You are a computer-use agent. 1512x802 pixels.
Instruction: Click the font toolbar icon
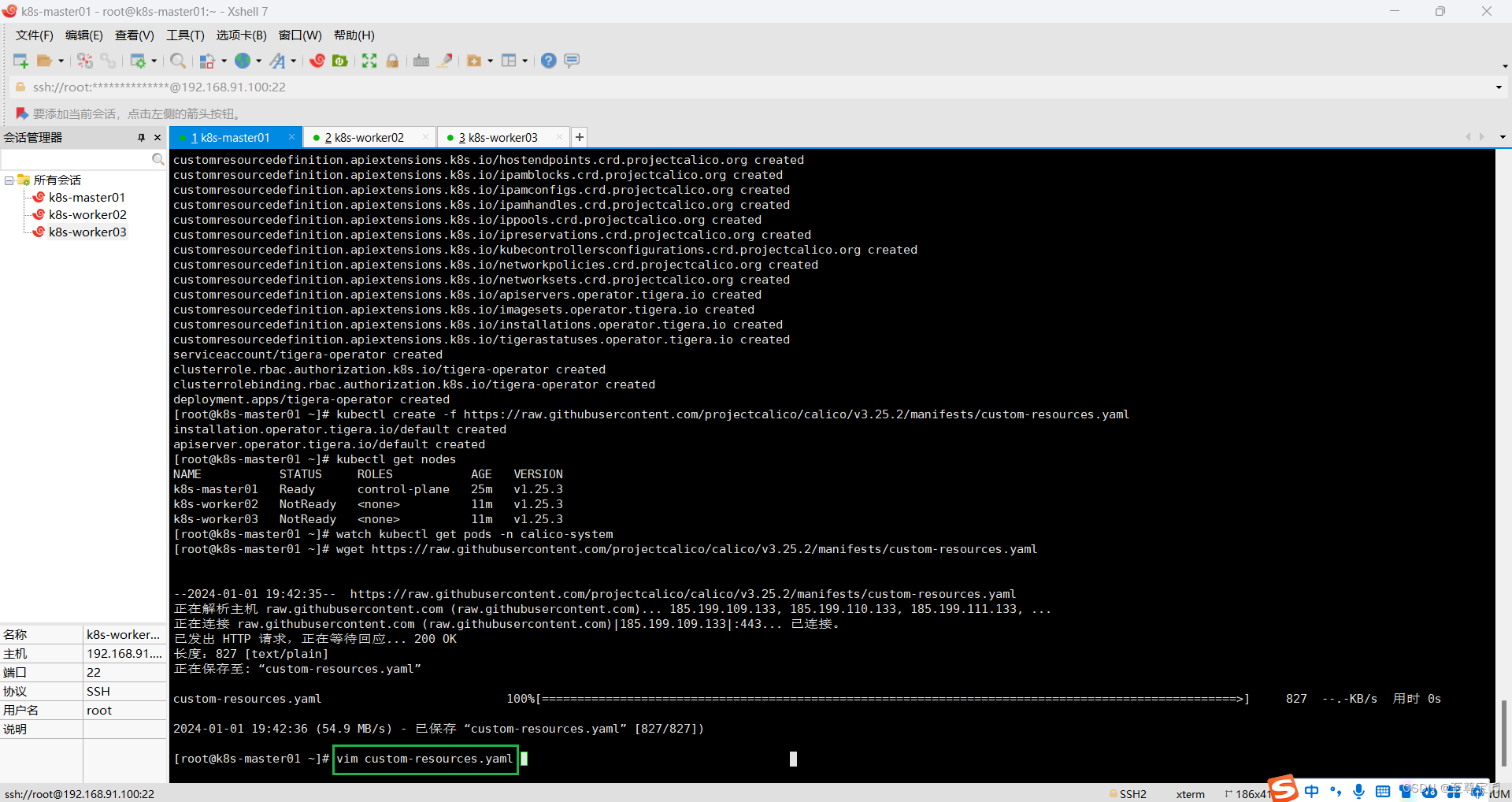click(x=277, y=61)
